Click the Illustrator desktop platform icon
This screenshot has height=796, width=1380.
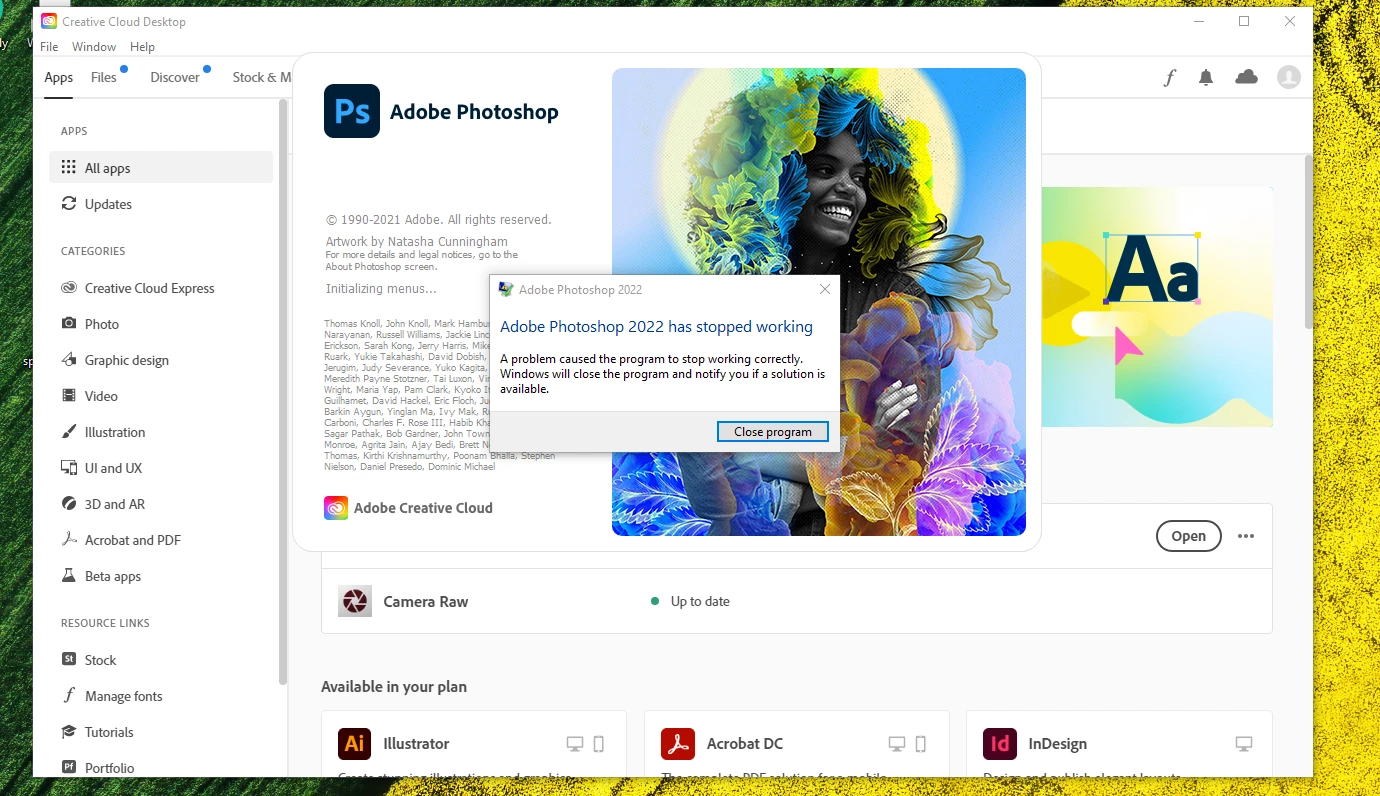click(575, 744)
